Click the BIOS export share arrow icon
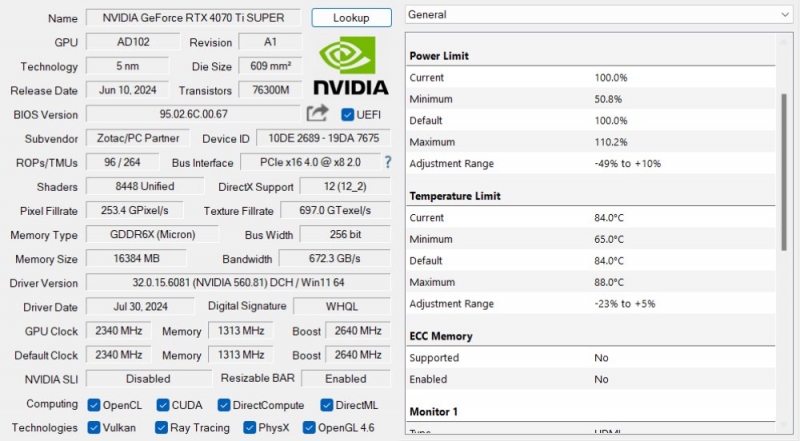The width and height of the screenshot is (800, 441). pos(317,114)
